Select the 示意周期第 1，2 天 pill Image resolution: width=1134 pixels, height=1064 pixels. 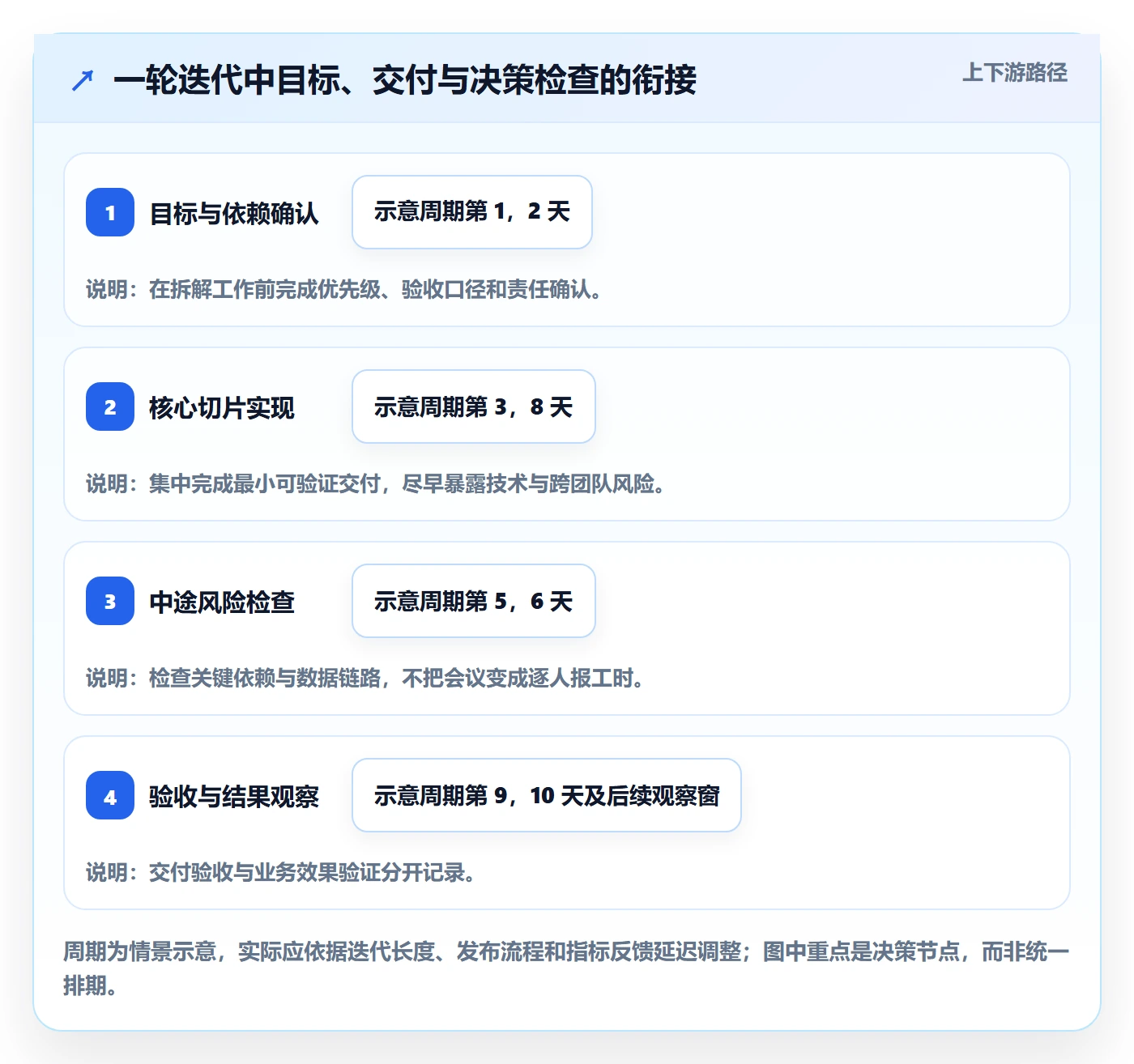point(472,212)
